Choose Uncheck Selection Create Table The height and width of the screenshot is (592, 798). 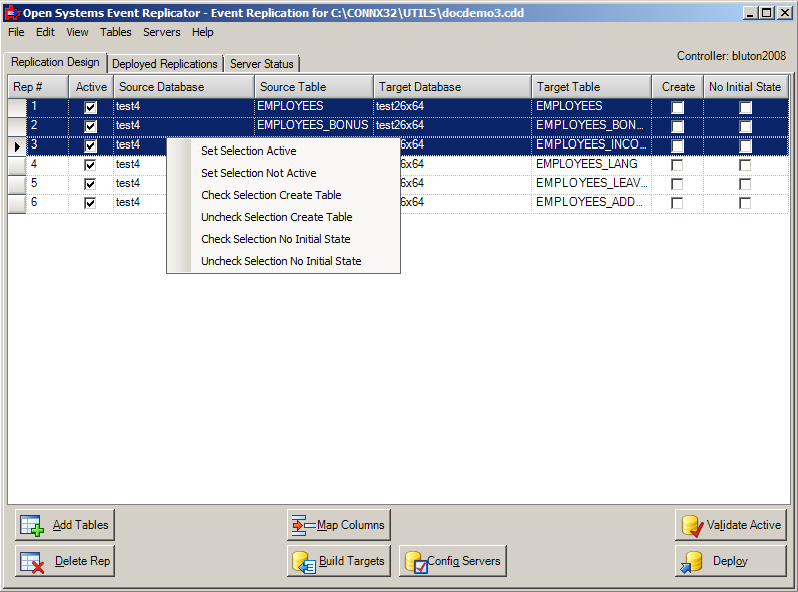tap(283, 217)
